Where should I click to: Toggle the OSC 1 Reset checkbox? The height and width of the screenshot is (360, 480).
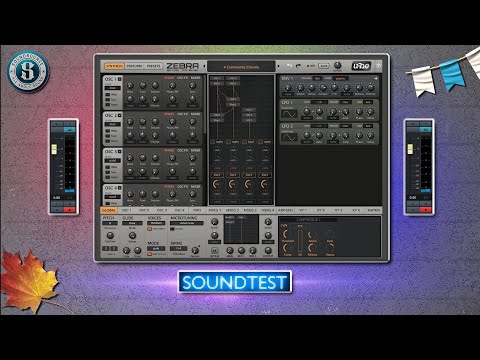tap(108, 105)
